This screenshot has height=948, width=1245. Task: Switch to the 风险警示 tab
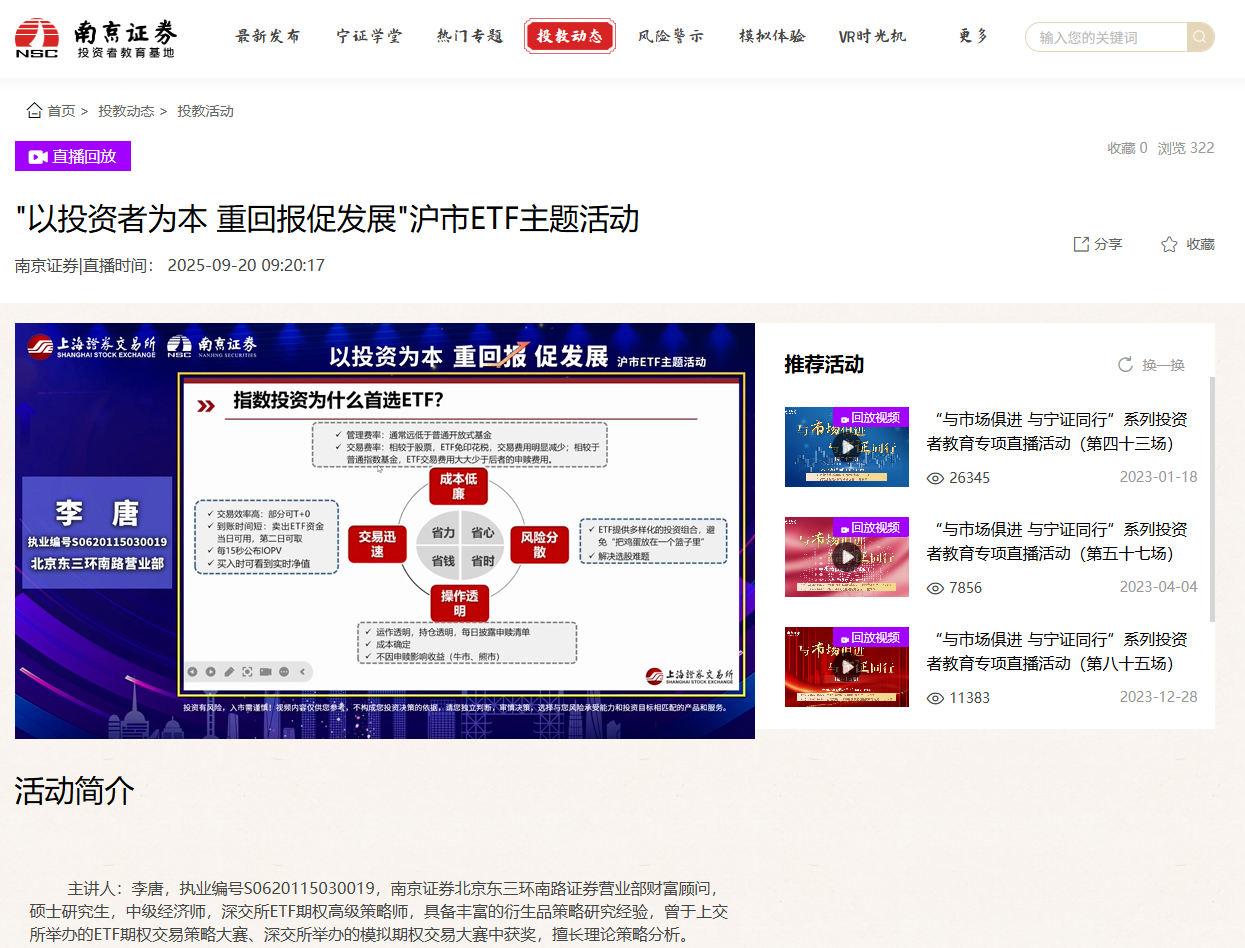tap(670, 37)
